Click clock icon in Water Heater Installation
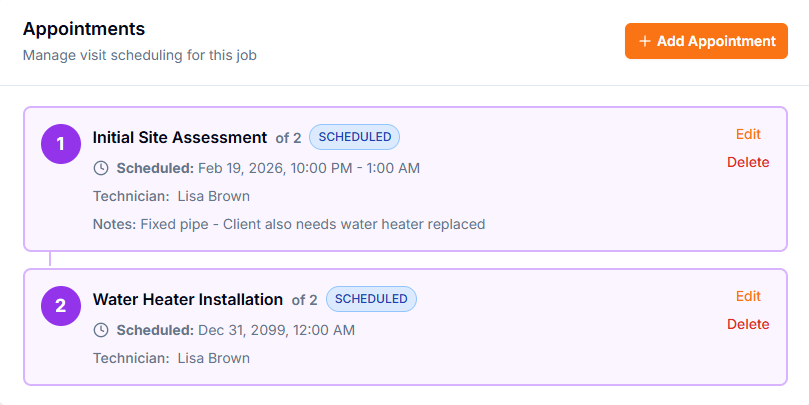Image resolution: width=809 pixels, height=405 pixels. (x=101, y=329)
